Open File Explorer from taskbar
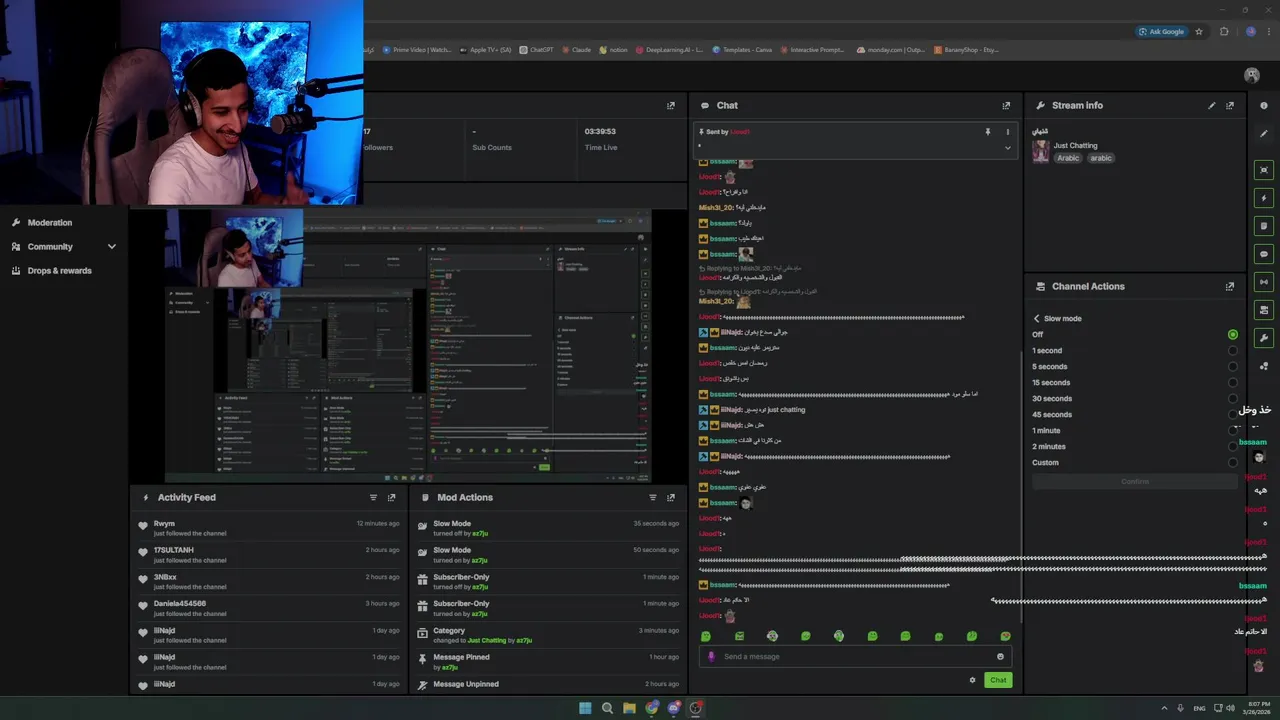Screen dimensions: 1280x720 point(629,708)
